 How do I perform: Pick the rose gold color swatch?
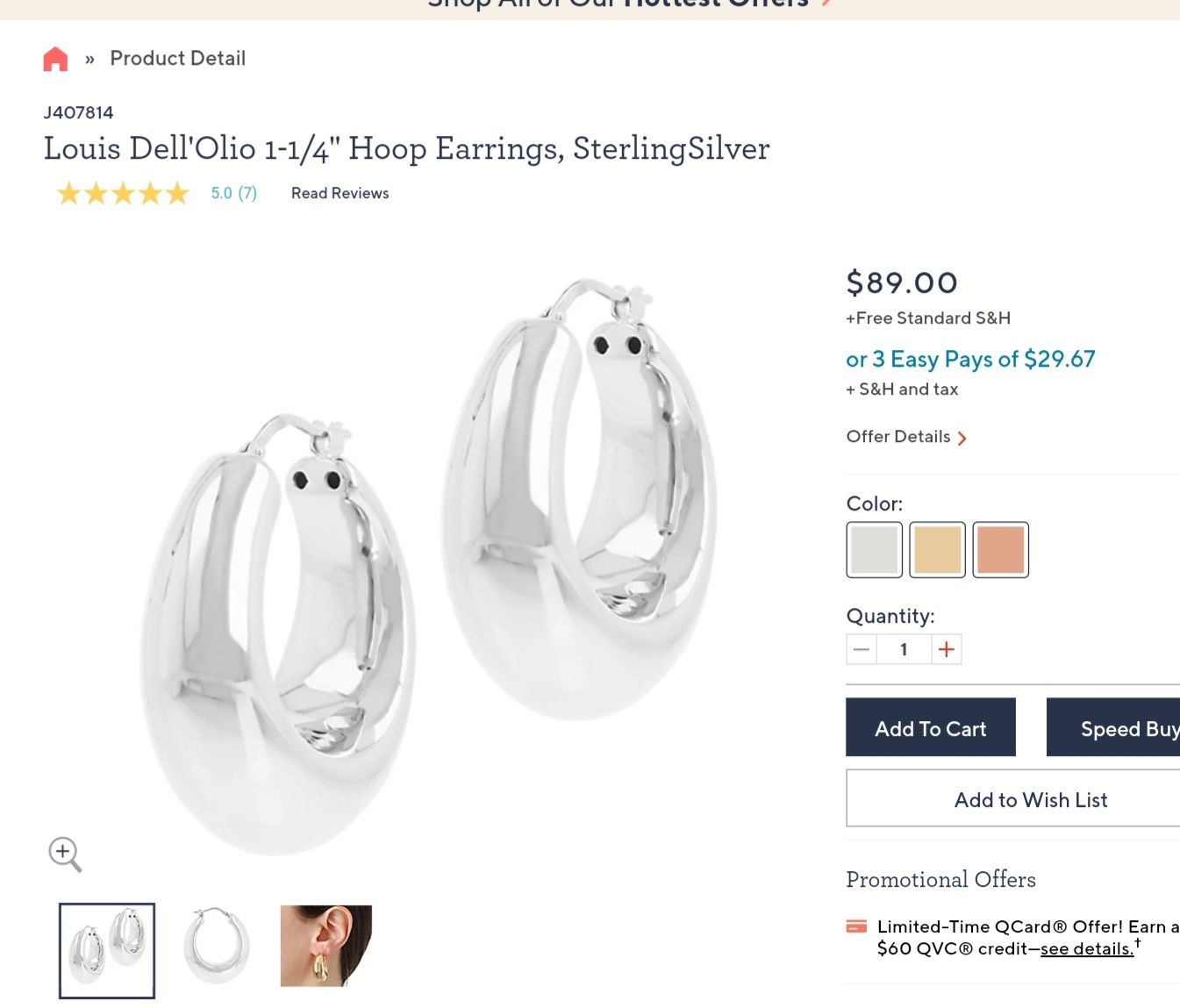pos(1000,550)
